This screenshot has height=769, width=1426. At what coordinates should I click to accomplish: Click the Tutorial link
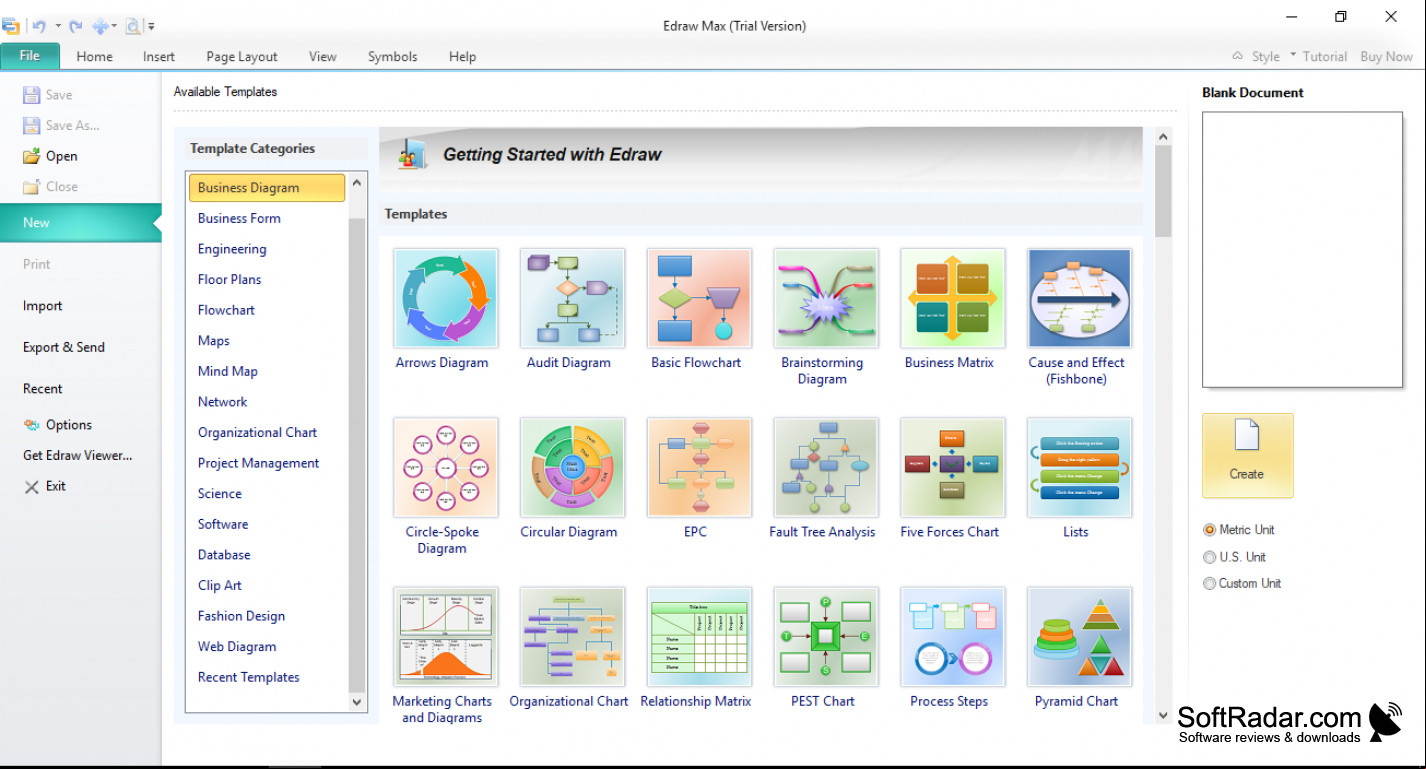(x=1325, y=57)
